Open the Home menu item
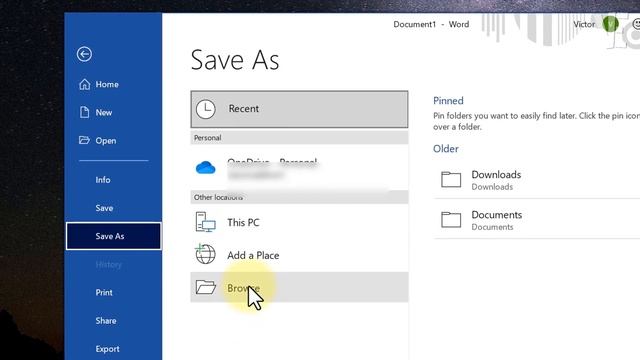640x360 pixels. coord(113,84)
